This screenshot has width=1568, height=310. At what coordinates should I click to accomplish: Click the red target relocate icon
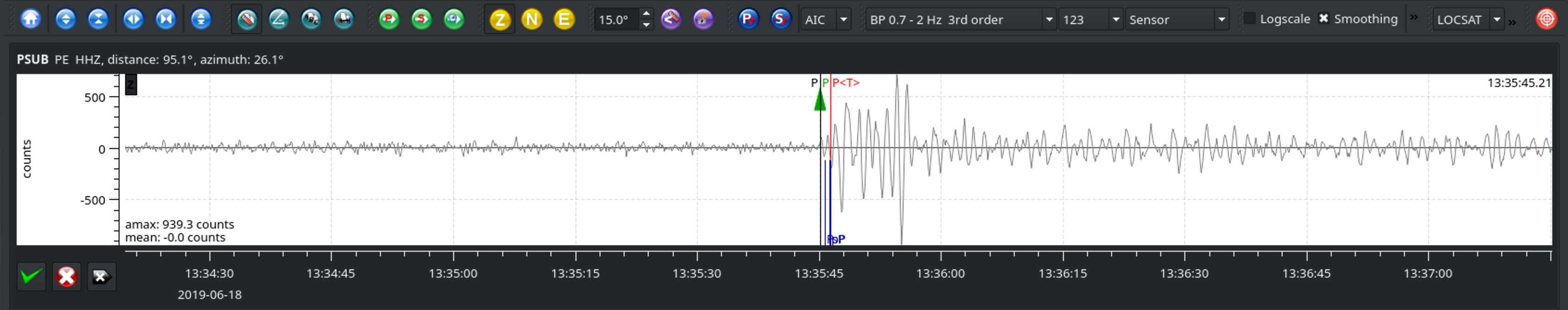pos(1546,19)
